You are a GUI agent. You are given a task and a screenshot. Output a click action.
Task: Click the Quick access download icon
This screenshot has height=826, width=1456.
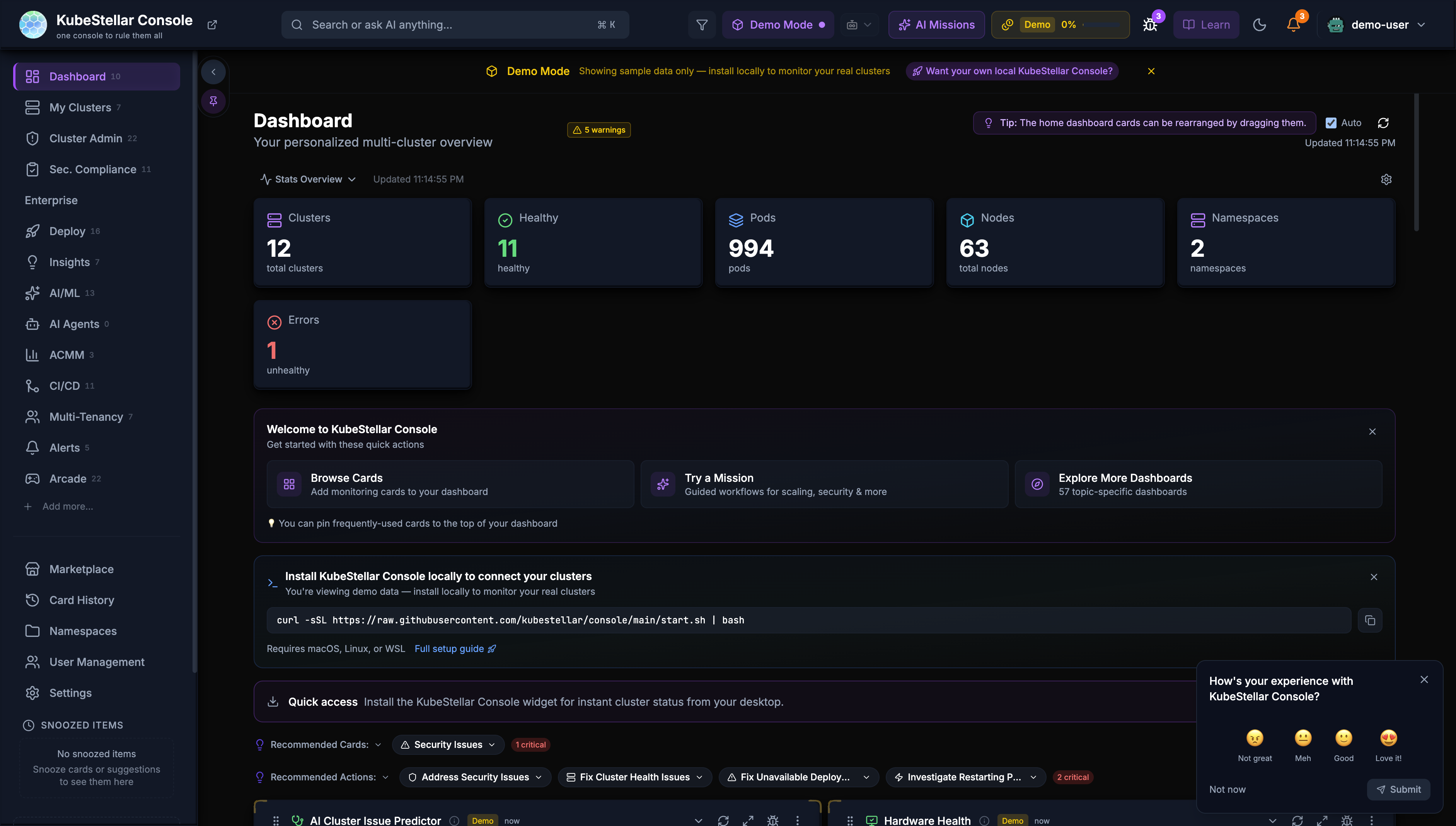tap(273, 702)
